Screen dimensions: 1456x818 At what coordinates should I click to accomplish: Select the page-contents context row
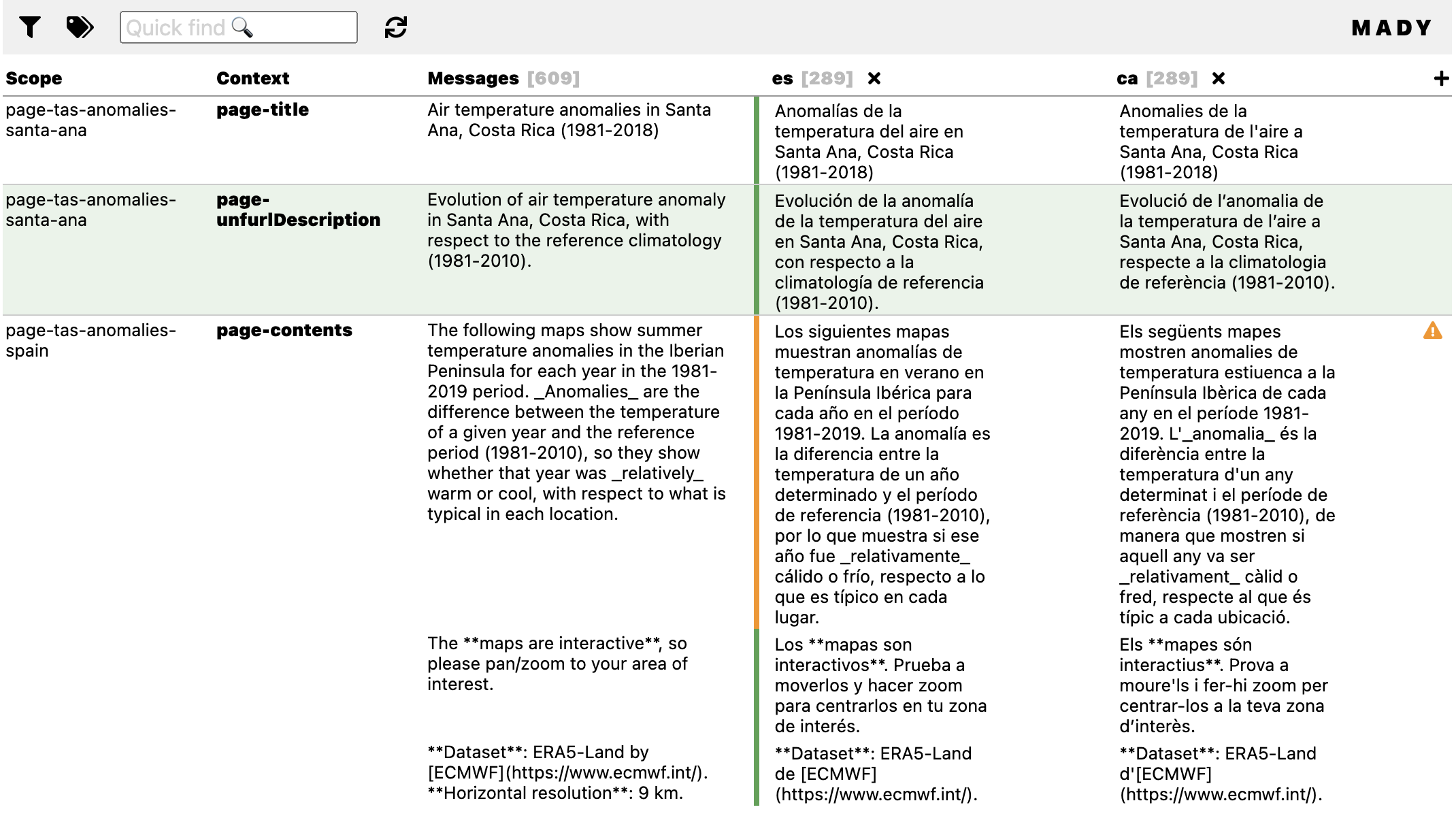click(284, 331)
